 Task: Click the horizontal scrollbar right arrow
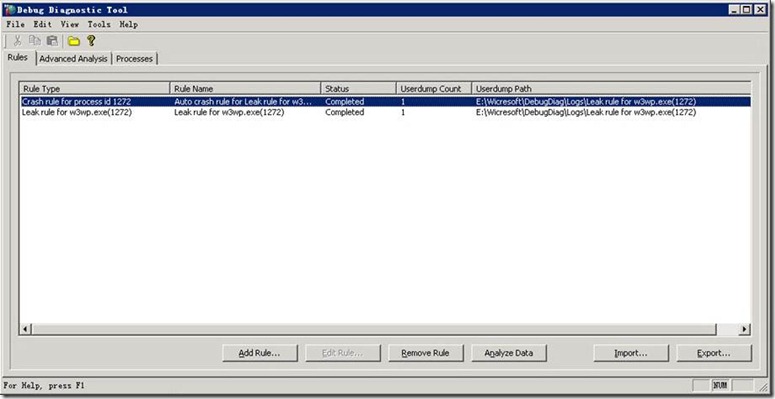pos(745,329)
